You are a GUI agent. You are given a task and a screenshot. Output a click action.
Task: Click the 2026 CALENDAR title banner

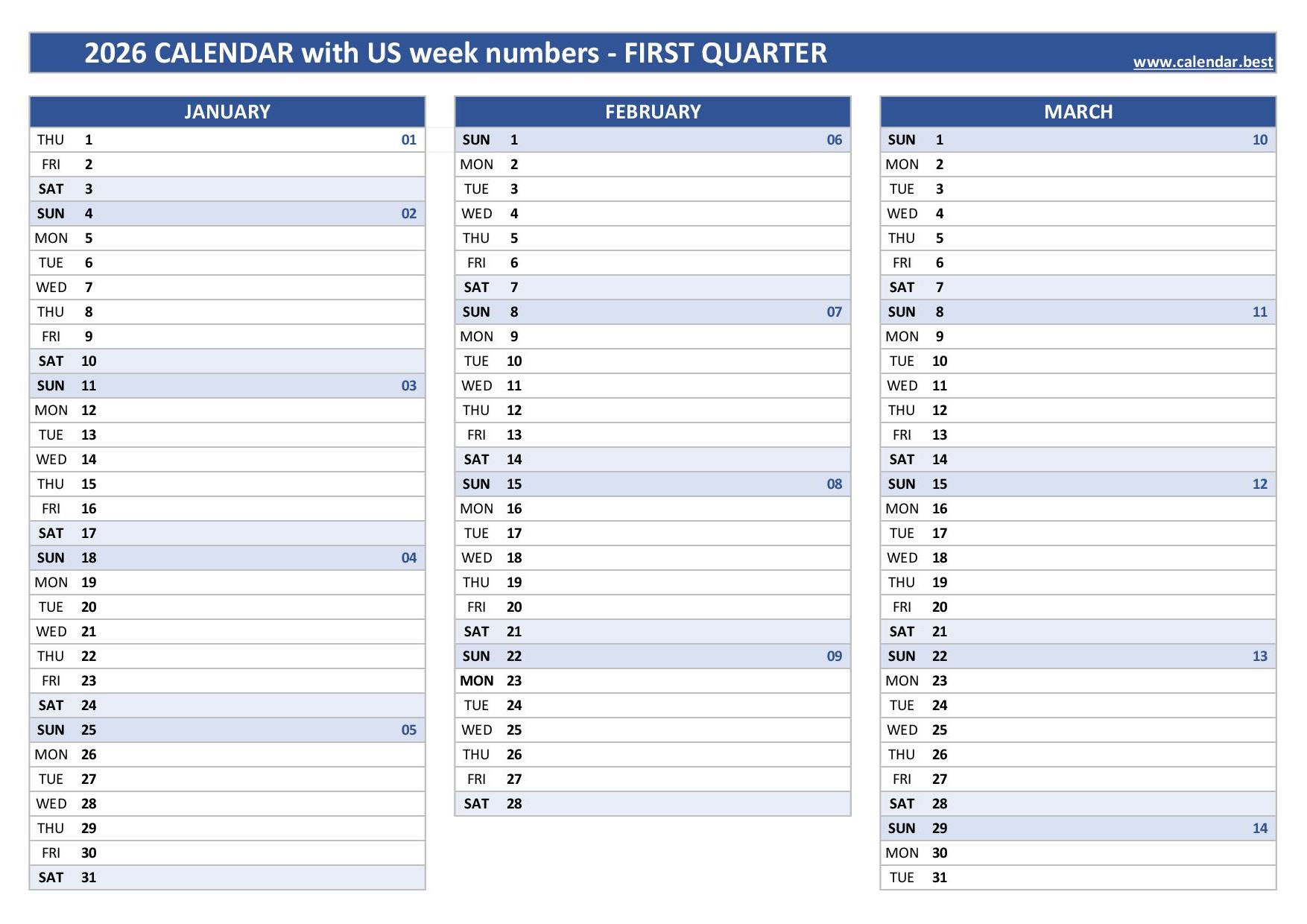tap(653, 53)
